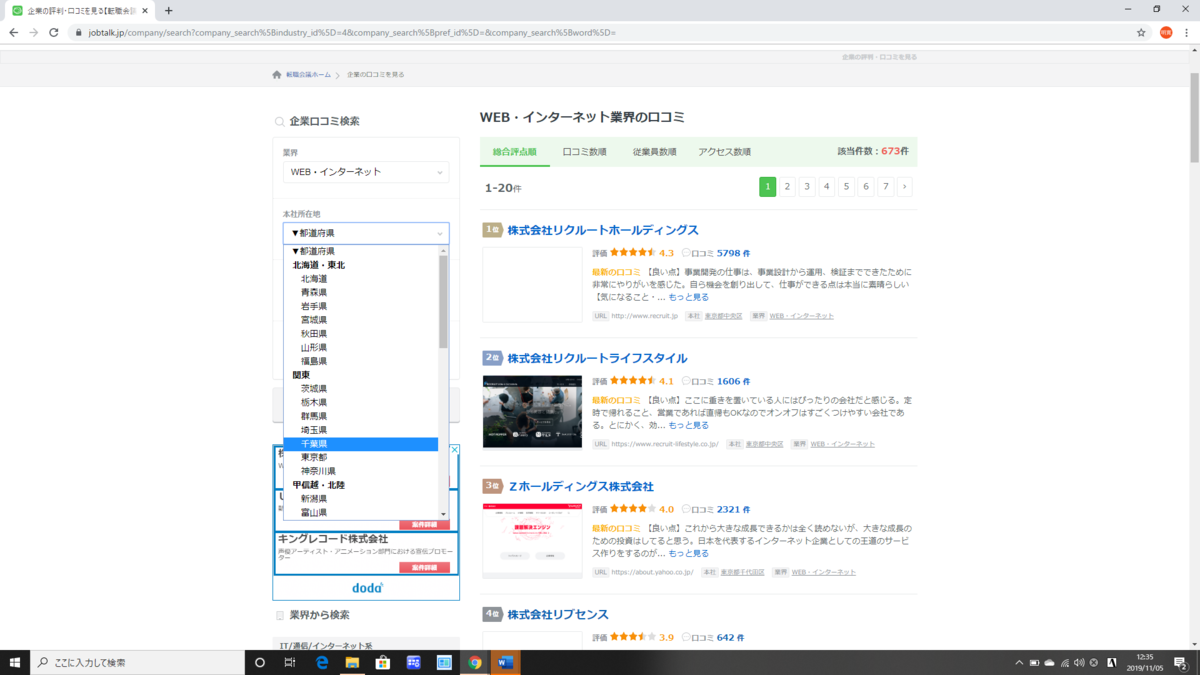
Task: Close the jobtalk browser tab
Action: tap(146, 10)
